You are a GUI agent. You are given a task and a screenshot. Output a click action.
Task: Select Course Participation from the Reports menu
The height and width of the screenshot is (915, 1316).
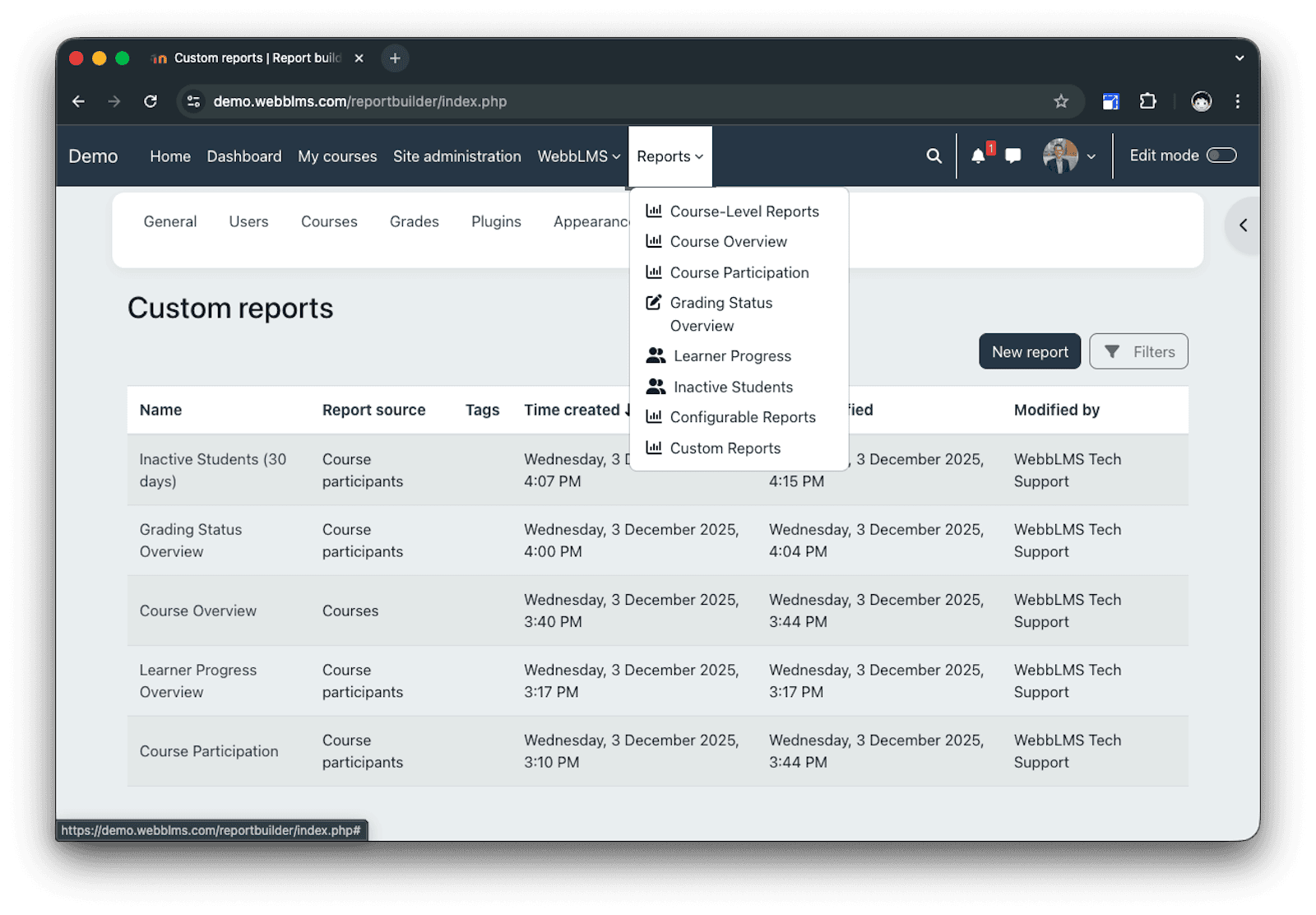point(739,272)
